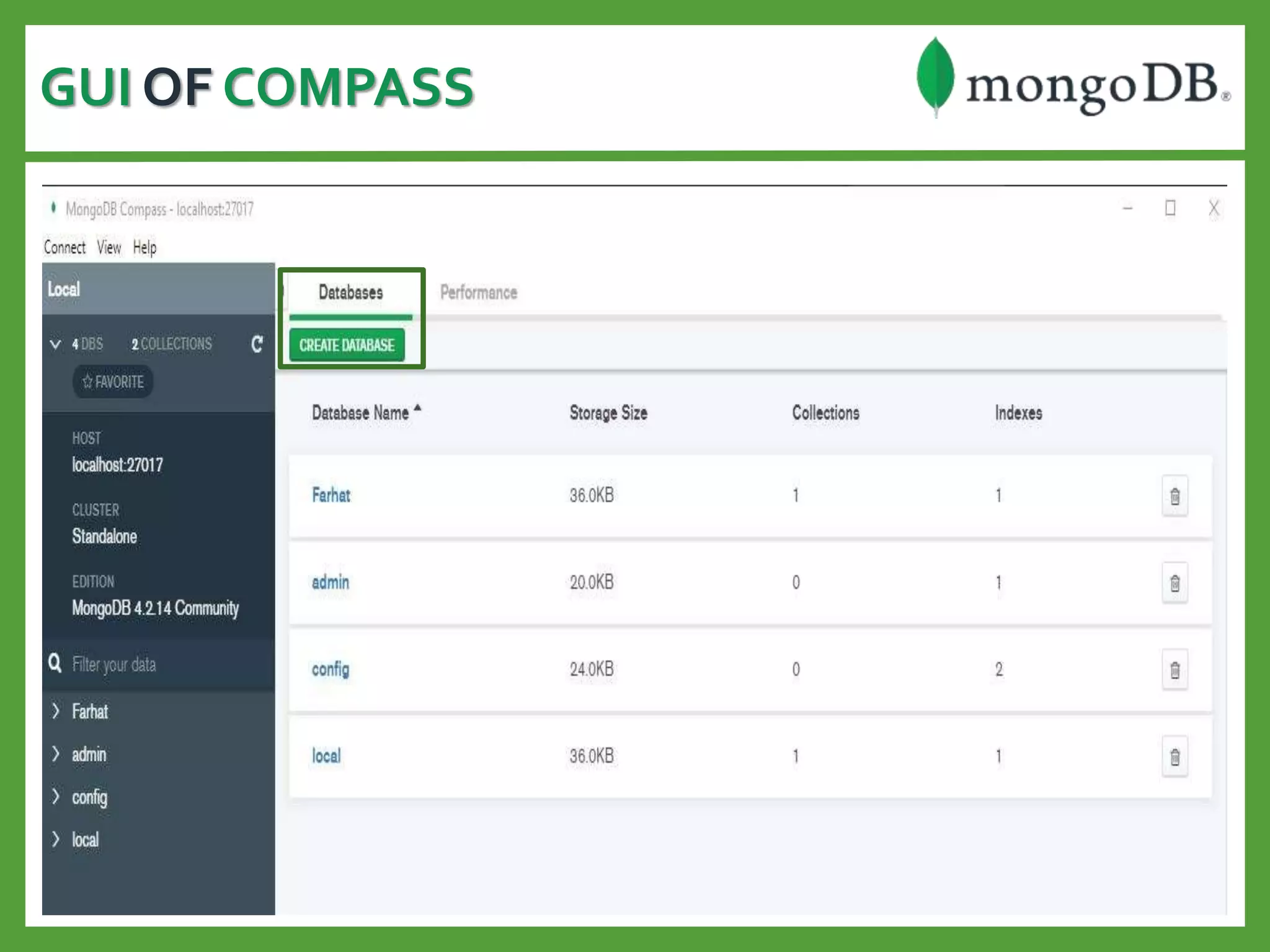The image size is (1270, 952).
Task: Click trash icon for admin database
Action: [x=1175, y=583]
